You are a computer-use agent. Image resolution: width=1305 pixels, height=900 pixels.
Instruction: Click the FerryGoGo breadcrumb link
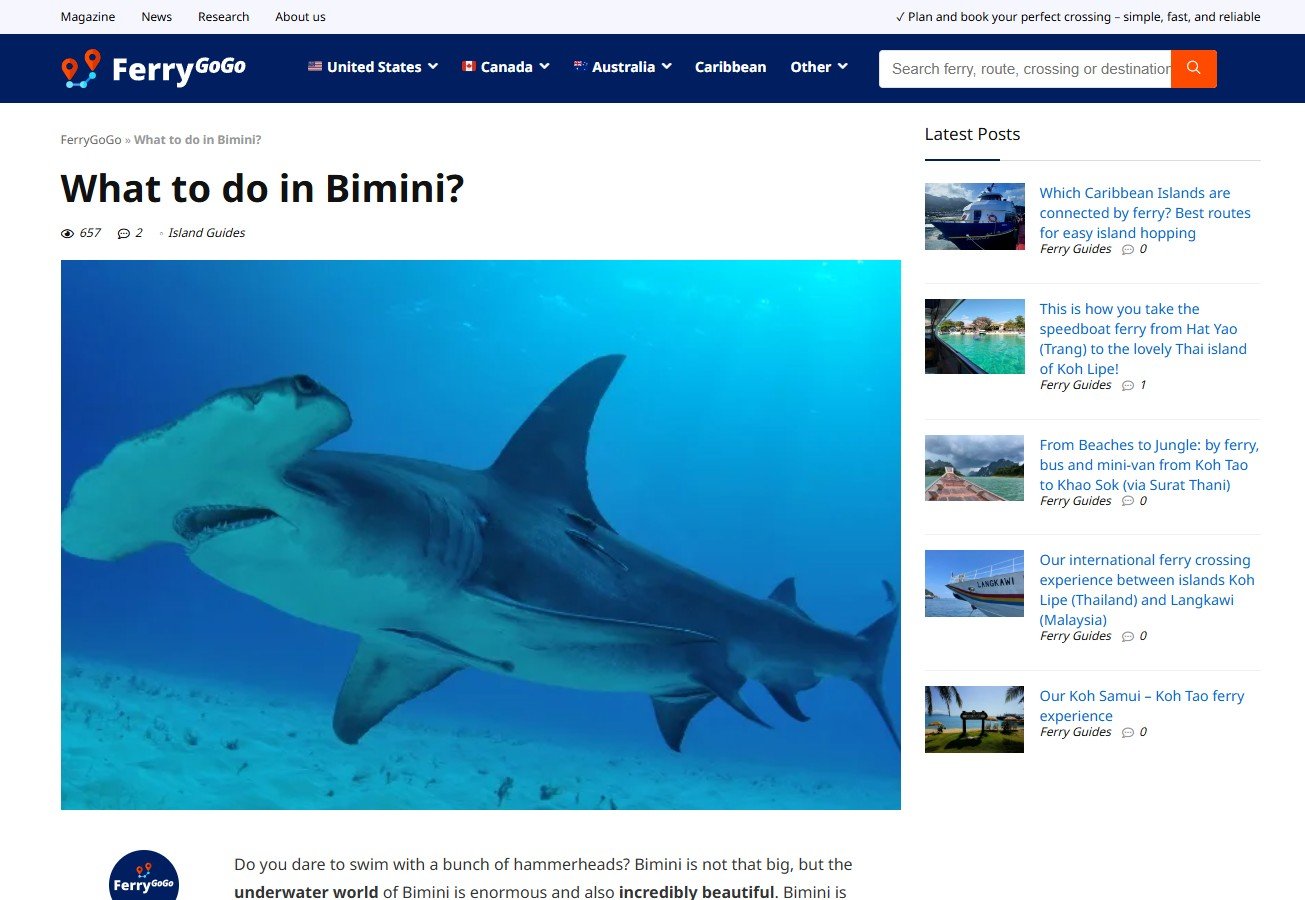coord(91,140)
